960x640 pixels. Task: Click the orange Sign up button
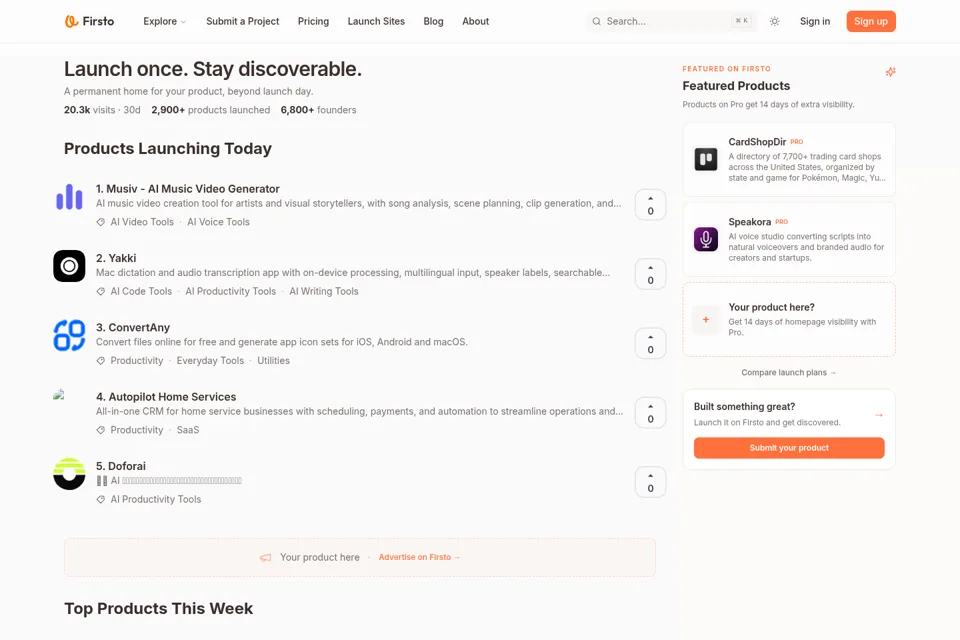tap(871, 21)
